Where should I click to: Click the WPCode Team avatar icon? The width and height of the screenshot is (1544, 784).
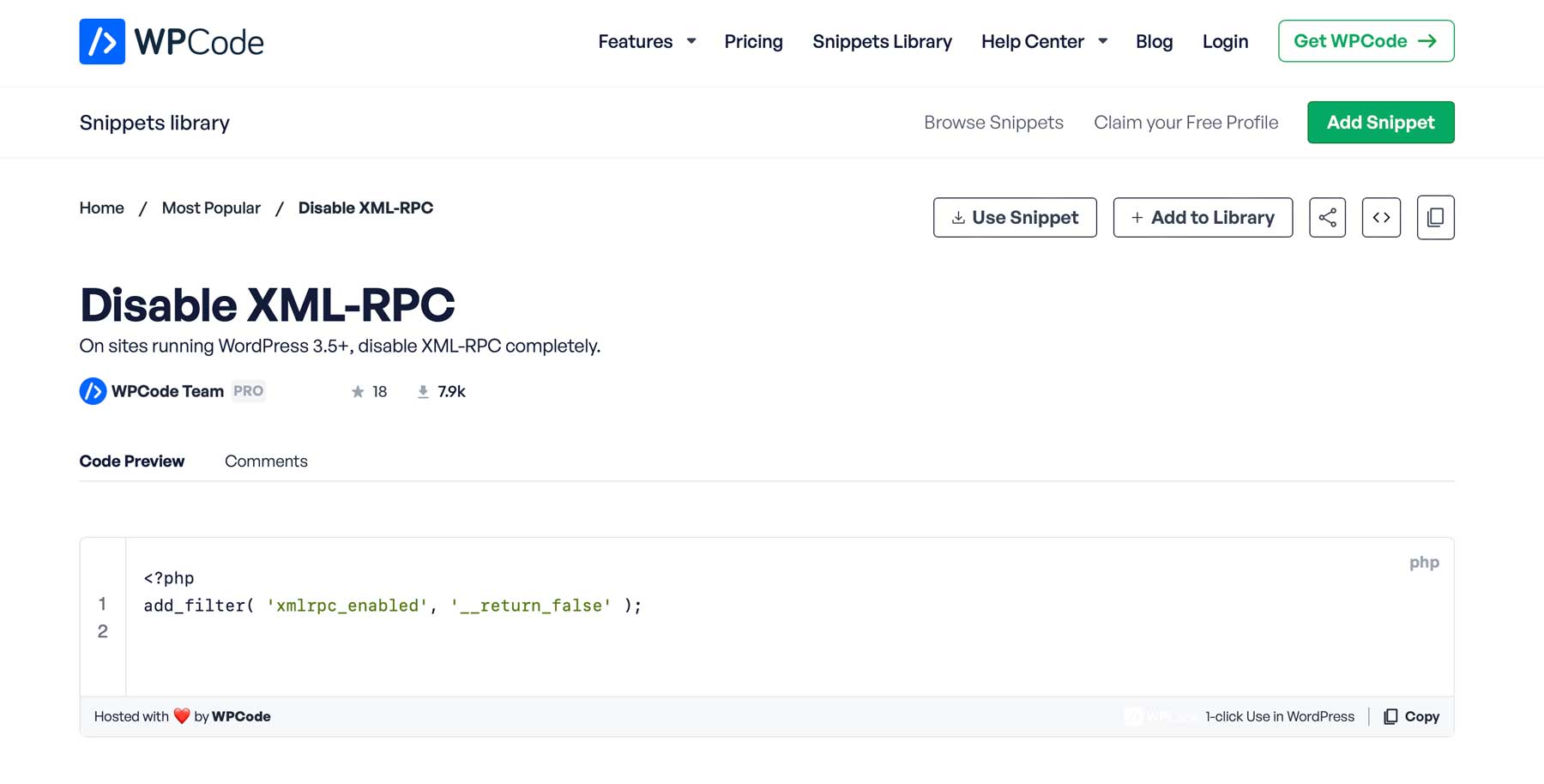[92, 391]
